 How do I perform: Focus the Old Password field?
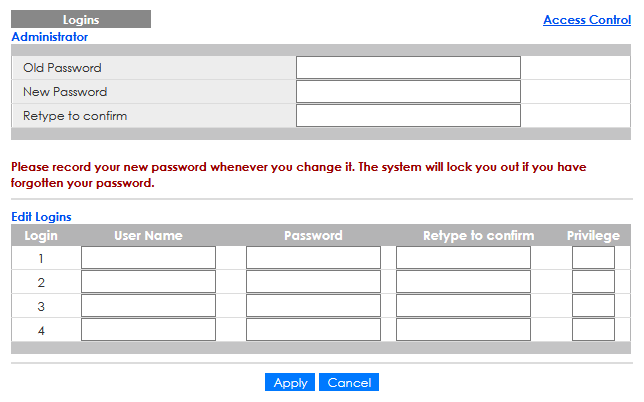tap(408, 68)
